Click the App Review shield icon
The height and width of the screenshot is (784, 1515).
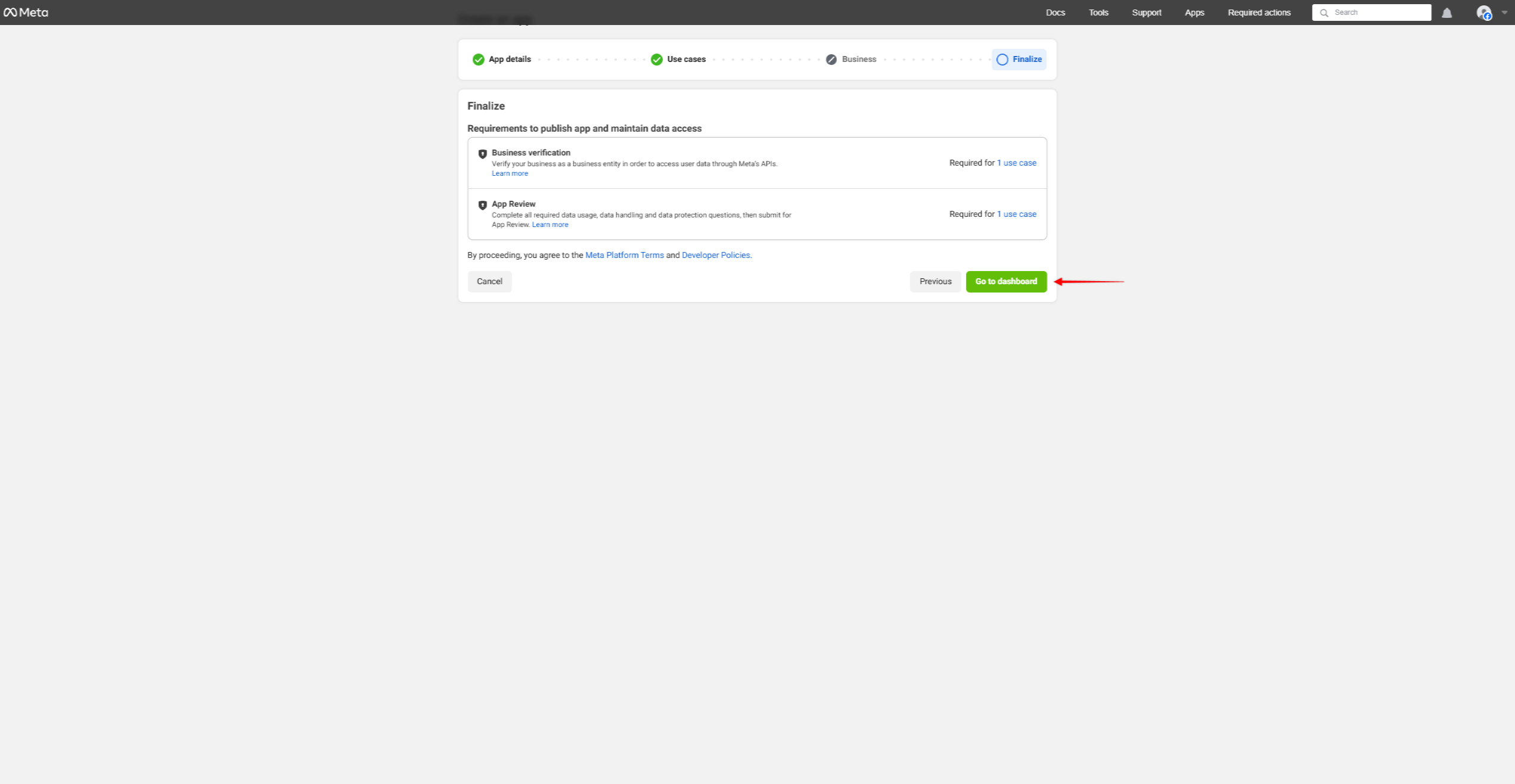point(482,205)
